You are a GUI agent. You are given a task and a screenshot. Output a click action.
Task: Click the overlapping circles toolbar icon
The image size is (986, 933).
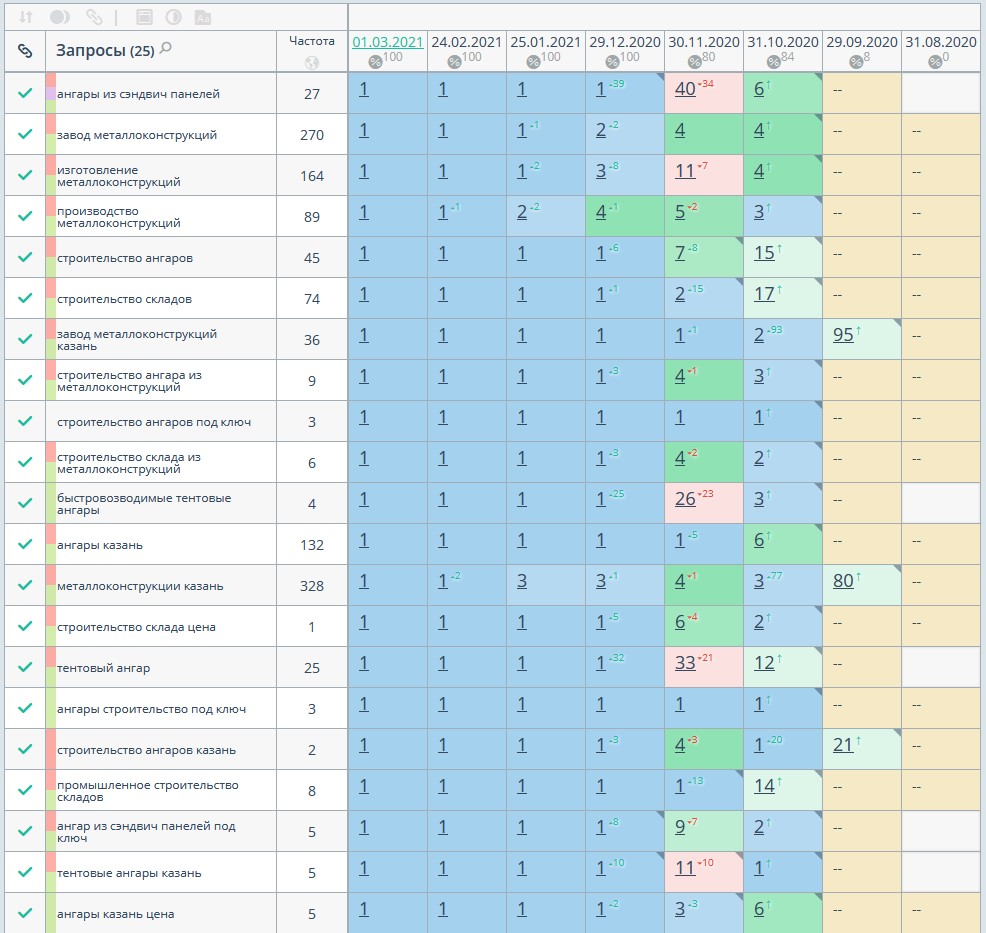[x=60, y=17]
